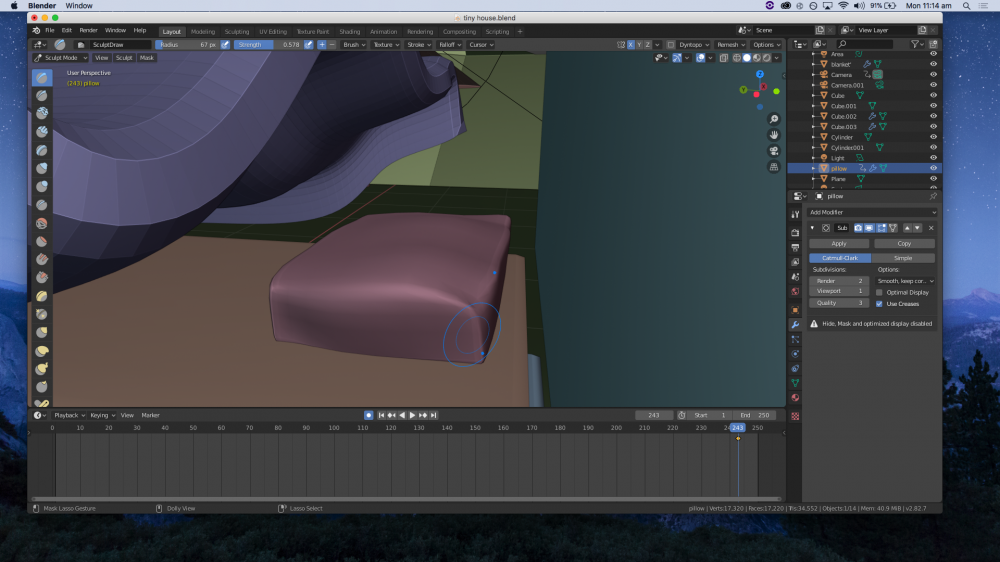The image size is (1000, 562).
Task: Move Subdivision modifier down with arrow
Action: (918, 228)
